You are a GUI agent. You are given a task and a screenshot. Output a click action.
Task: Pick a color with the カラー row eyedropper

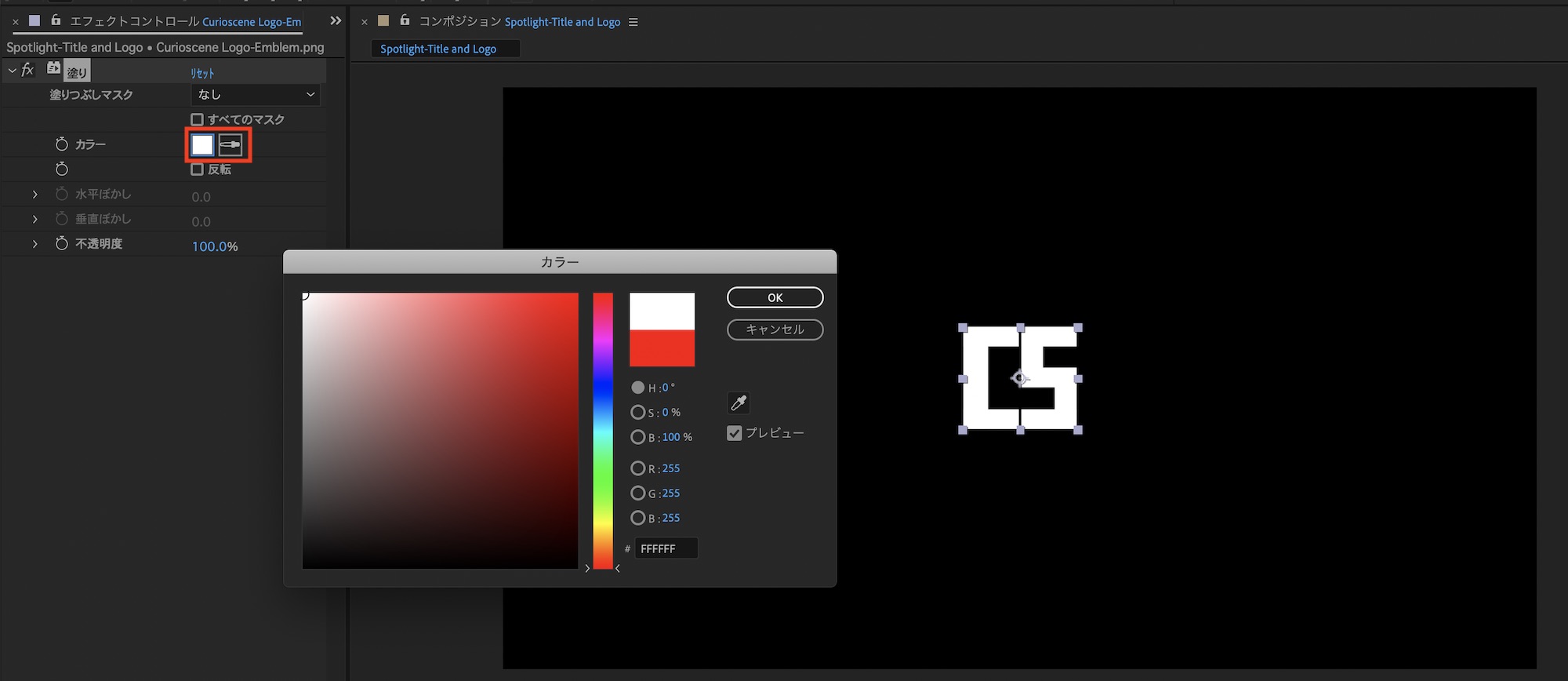pyautogui.click(x=230, y=144)
